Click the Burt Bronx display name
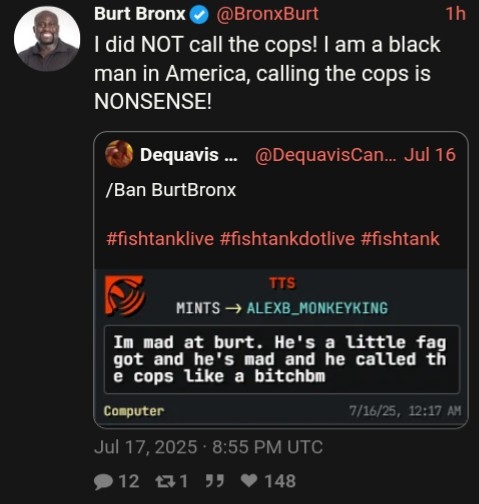The image size is (479, 504). point(140,14)
